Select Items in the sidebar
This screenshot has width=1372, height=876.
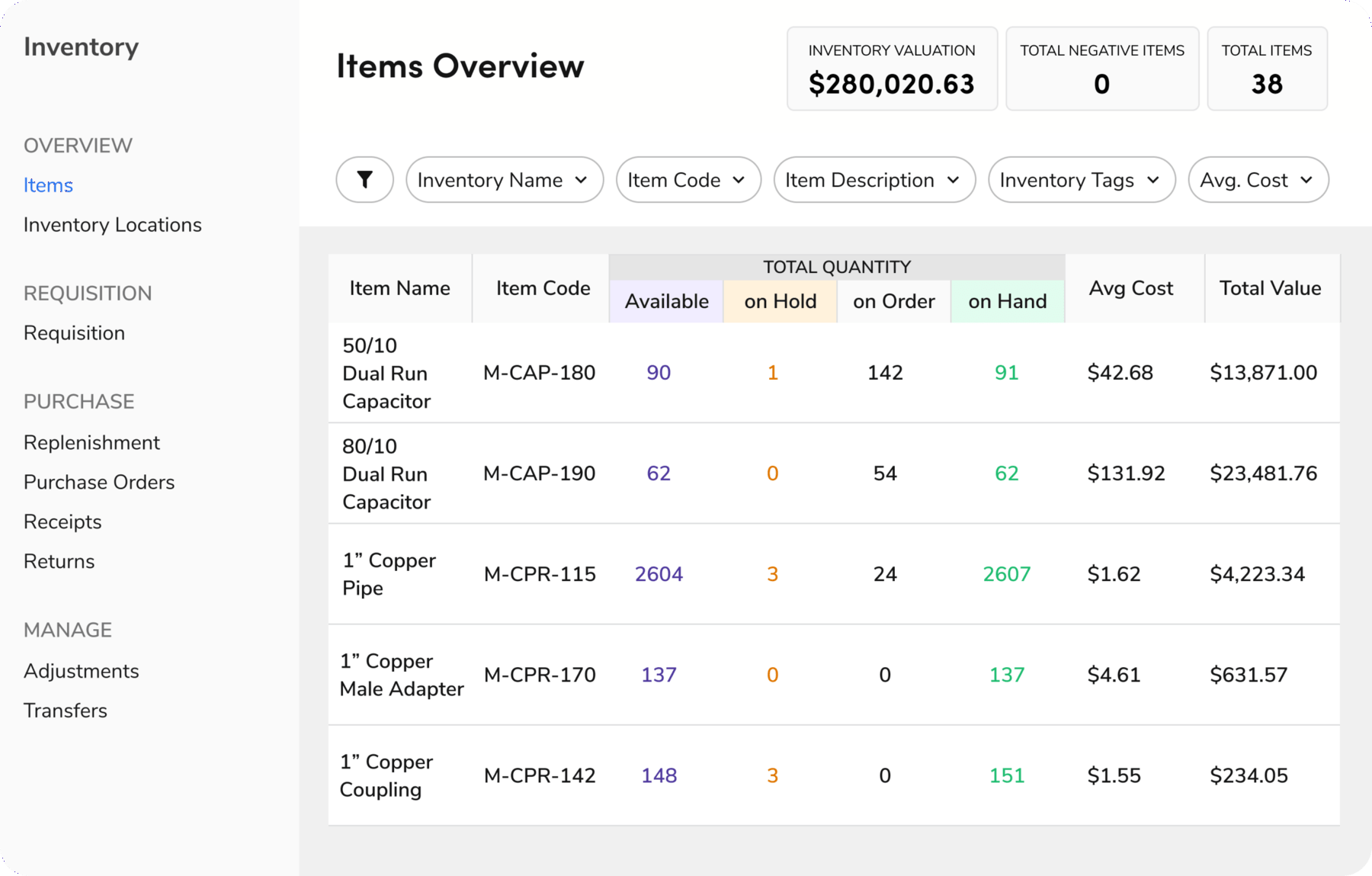point(48,185)
